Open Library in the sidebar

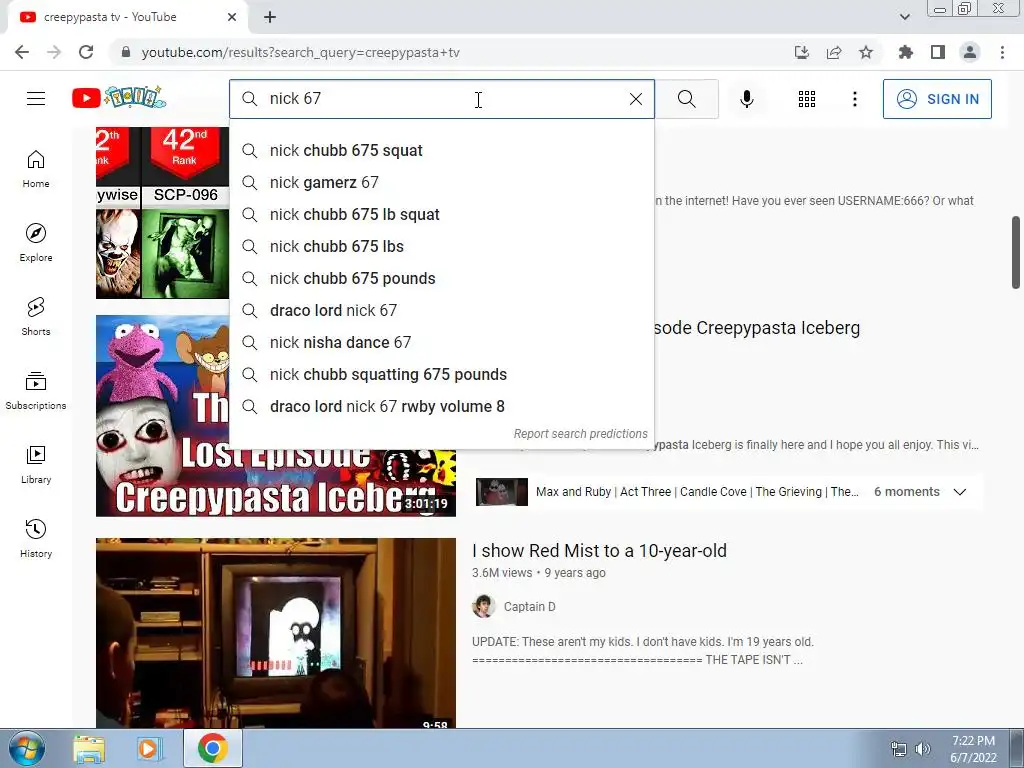(x=36, y=464)
